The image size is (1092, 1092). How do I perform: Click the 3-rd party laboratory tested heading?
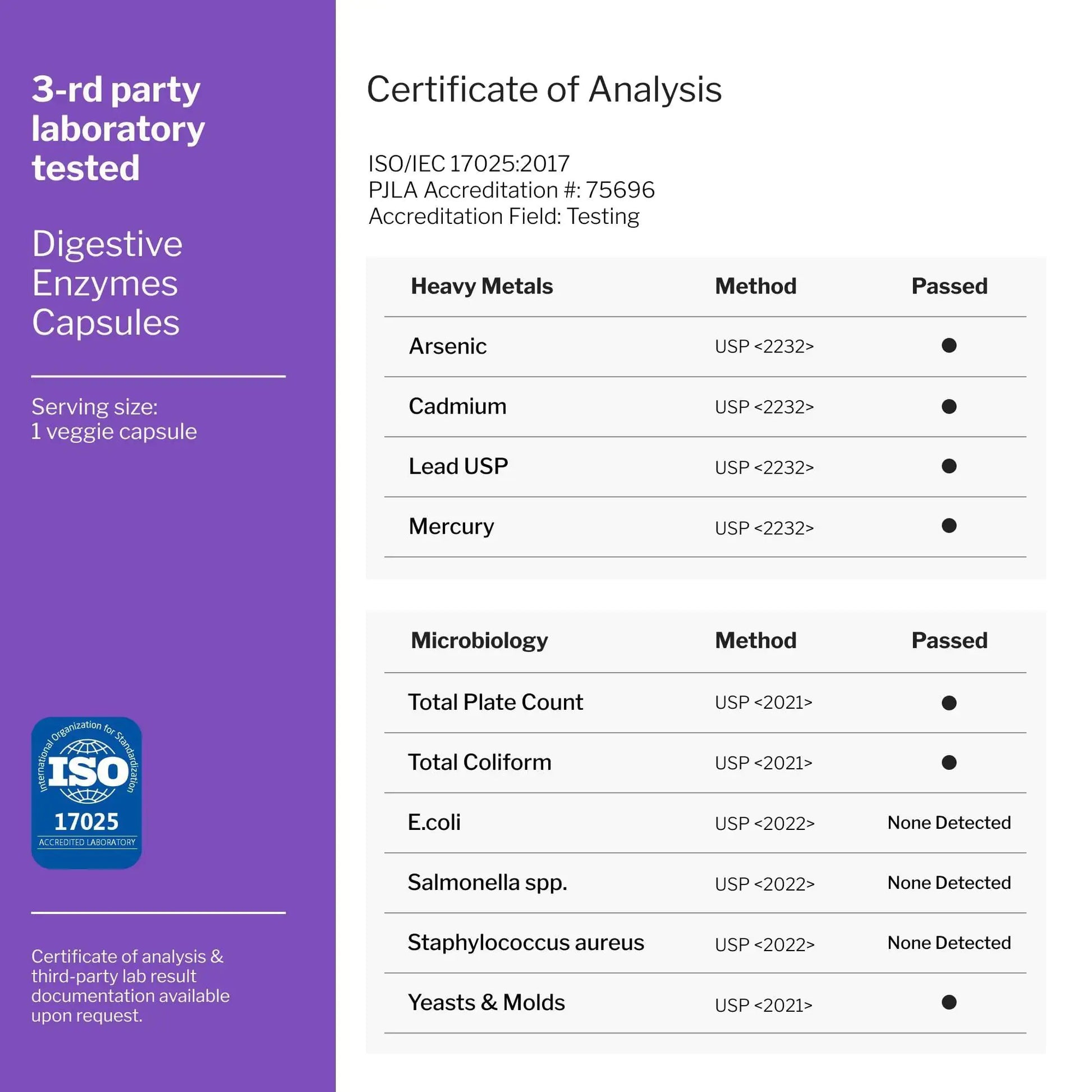tap(118, 129)
